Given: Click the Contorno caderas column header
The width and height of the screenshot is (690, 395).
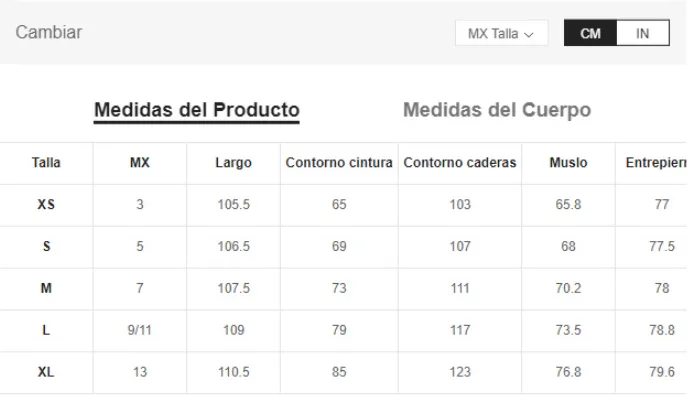Looking at the screenshot, I should [460, 163].
